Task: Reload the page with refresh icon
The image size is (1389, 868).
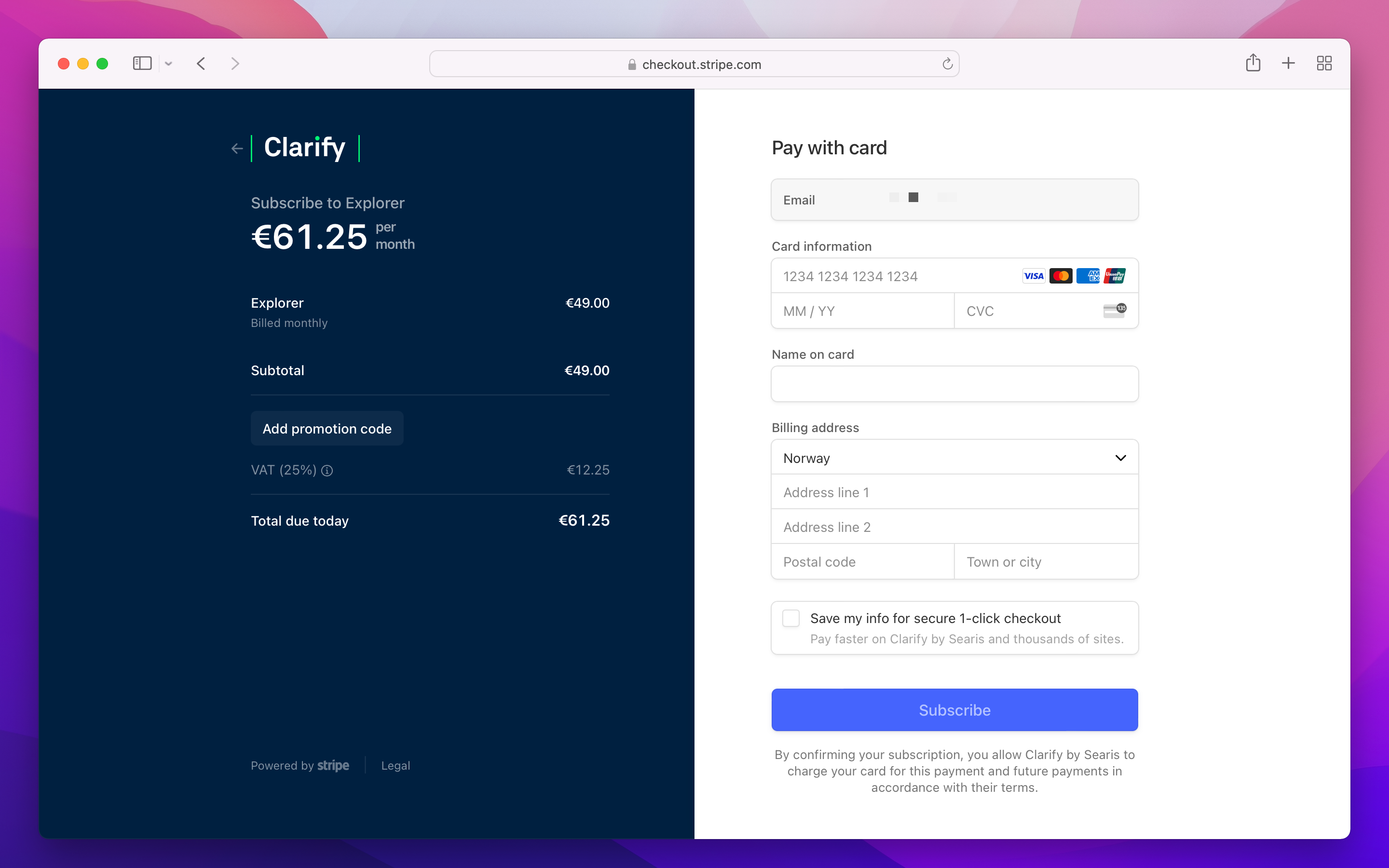Action: (x=947, y=64)
